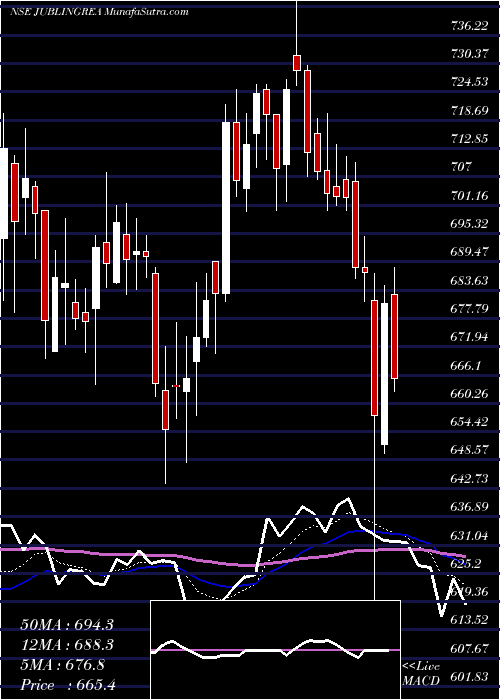Screen dimensions: 500x700
Task: Click the NSE JUBLINGREA chart title
Action: (x=99, y=12)
